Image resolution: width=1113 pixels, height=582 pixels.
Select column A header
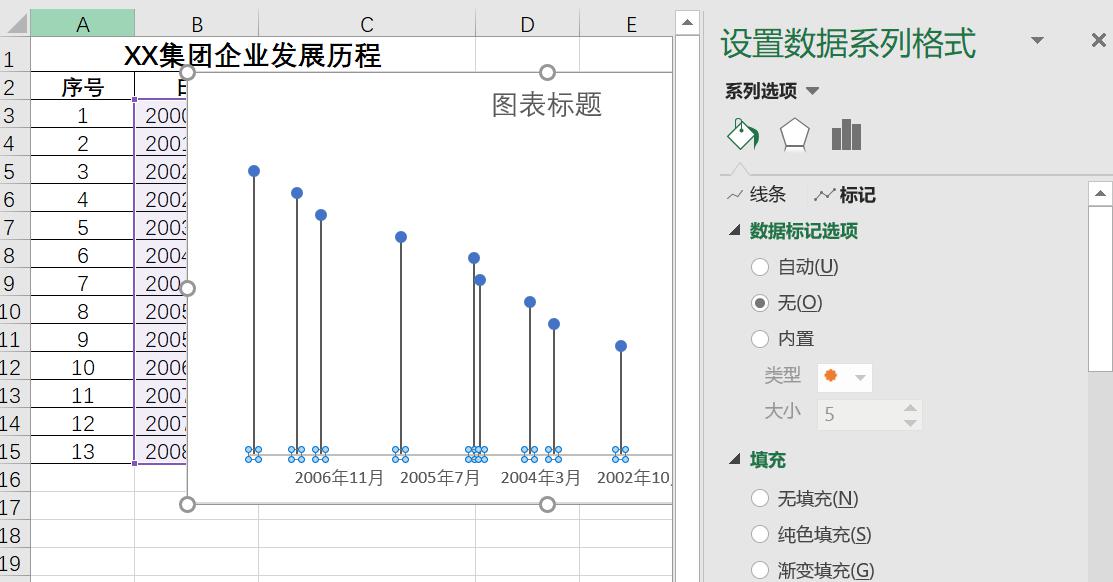tap(82, 24)
